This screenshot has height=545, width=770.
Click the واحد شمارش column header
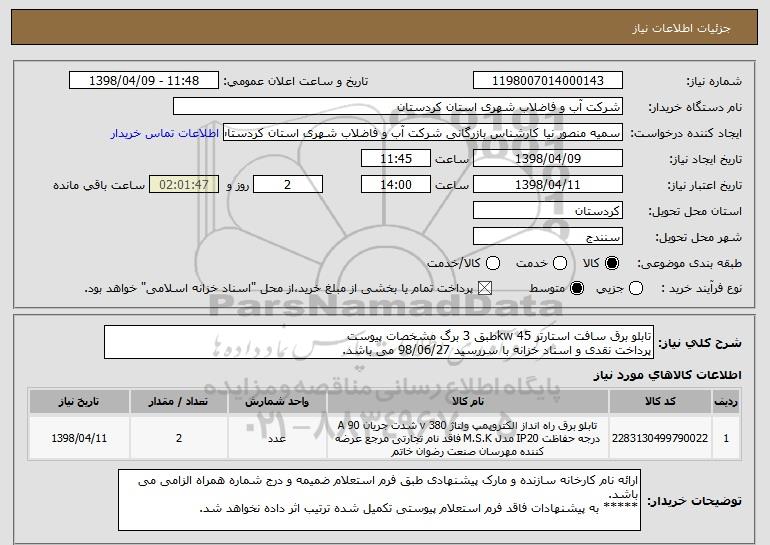(x=277, y=402)
